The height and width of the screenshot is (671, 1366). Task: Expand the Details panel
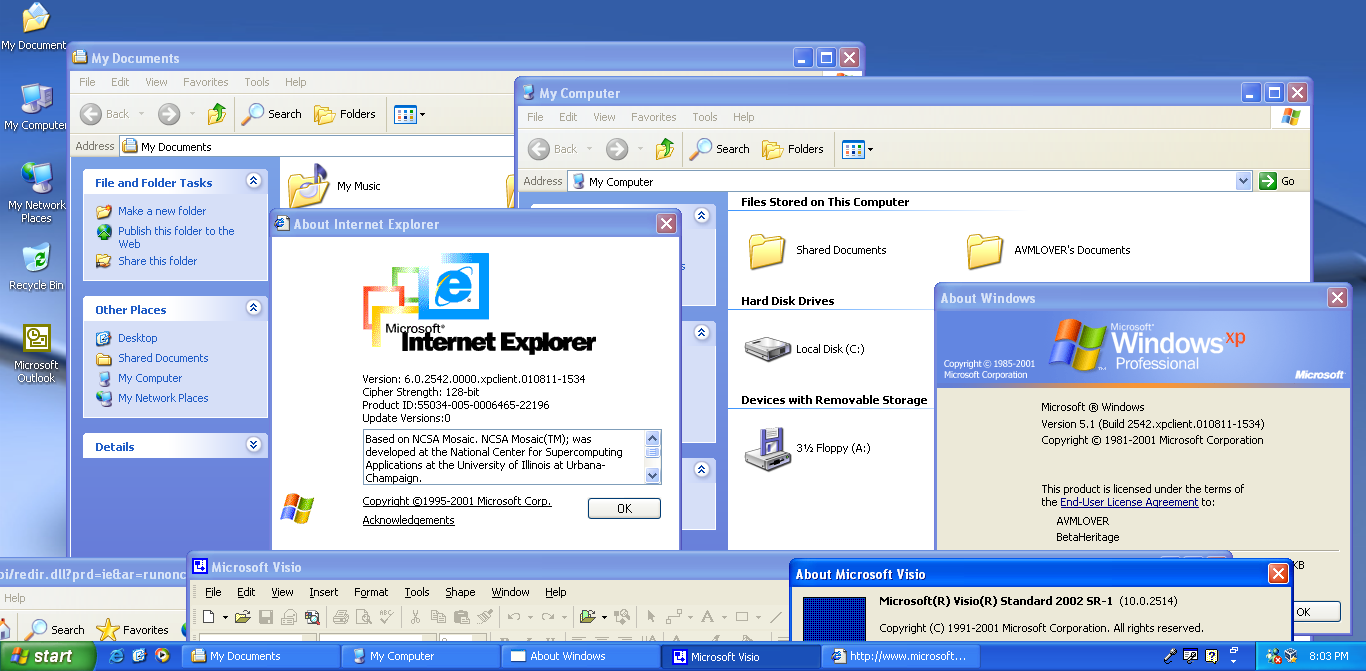[x=254, y=445]
